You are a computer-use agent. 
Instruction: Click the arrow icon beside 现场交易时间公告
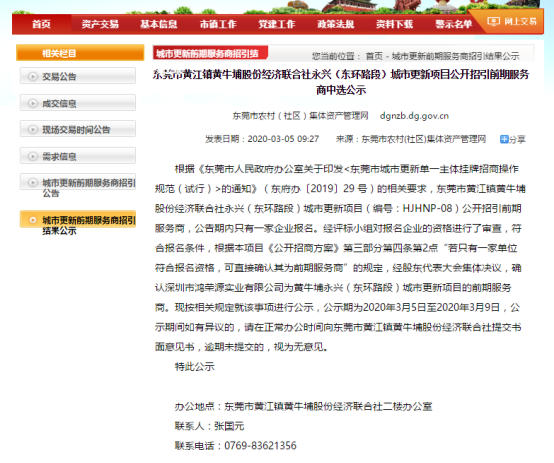pos(33,129)
